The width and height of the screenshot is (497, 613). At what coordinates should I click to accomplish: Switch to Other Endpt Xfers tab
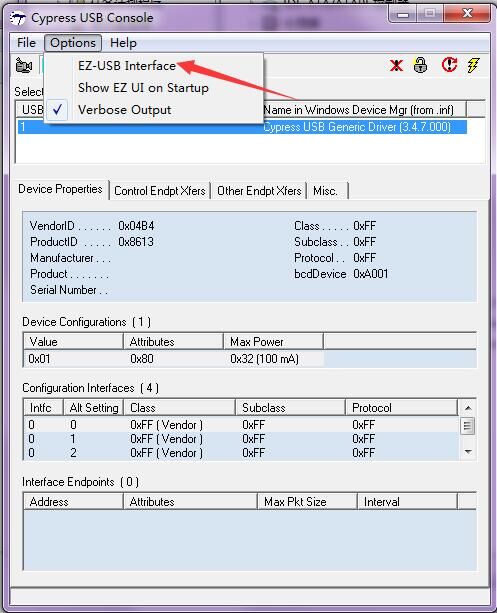259,191
